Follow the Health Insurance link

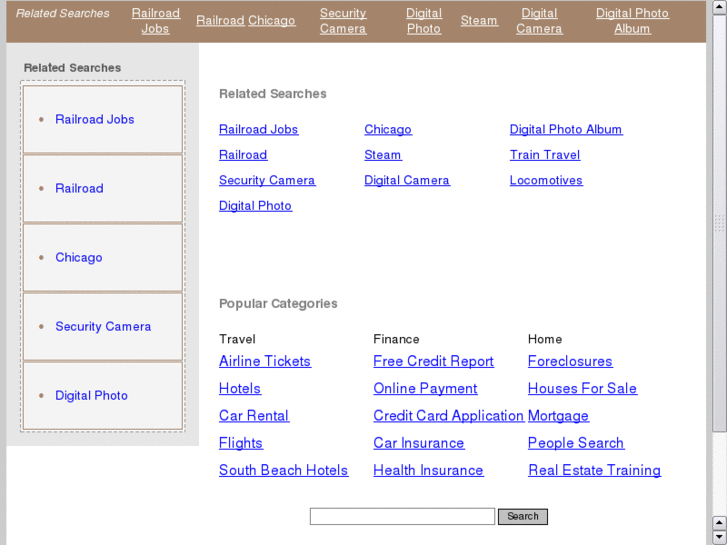coord(428,470)
